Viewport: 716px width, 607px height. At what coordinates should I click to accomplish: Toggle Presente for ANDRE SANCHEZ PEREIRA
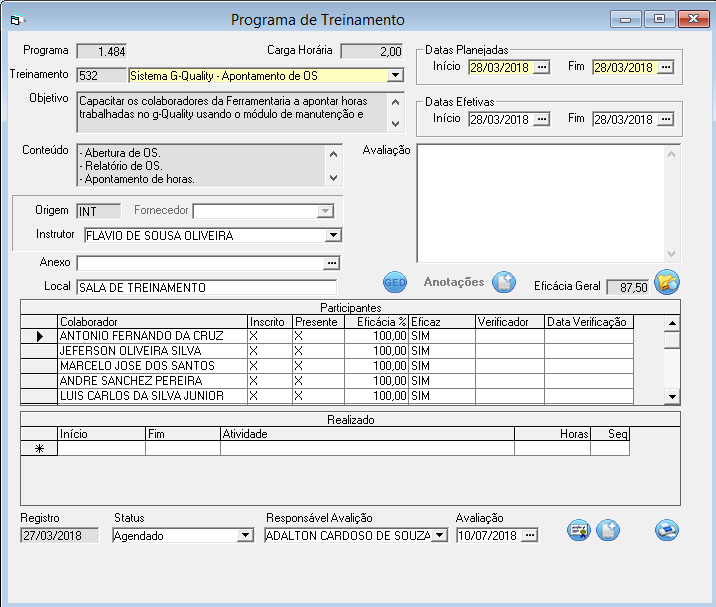pos(318,381)
